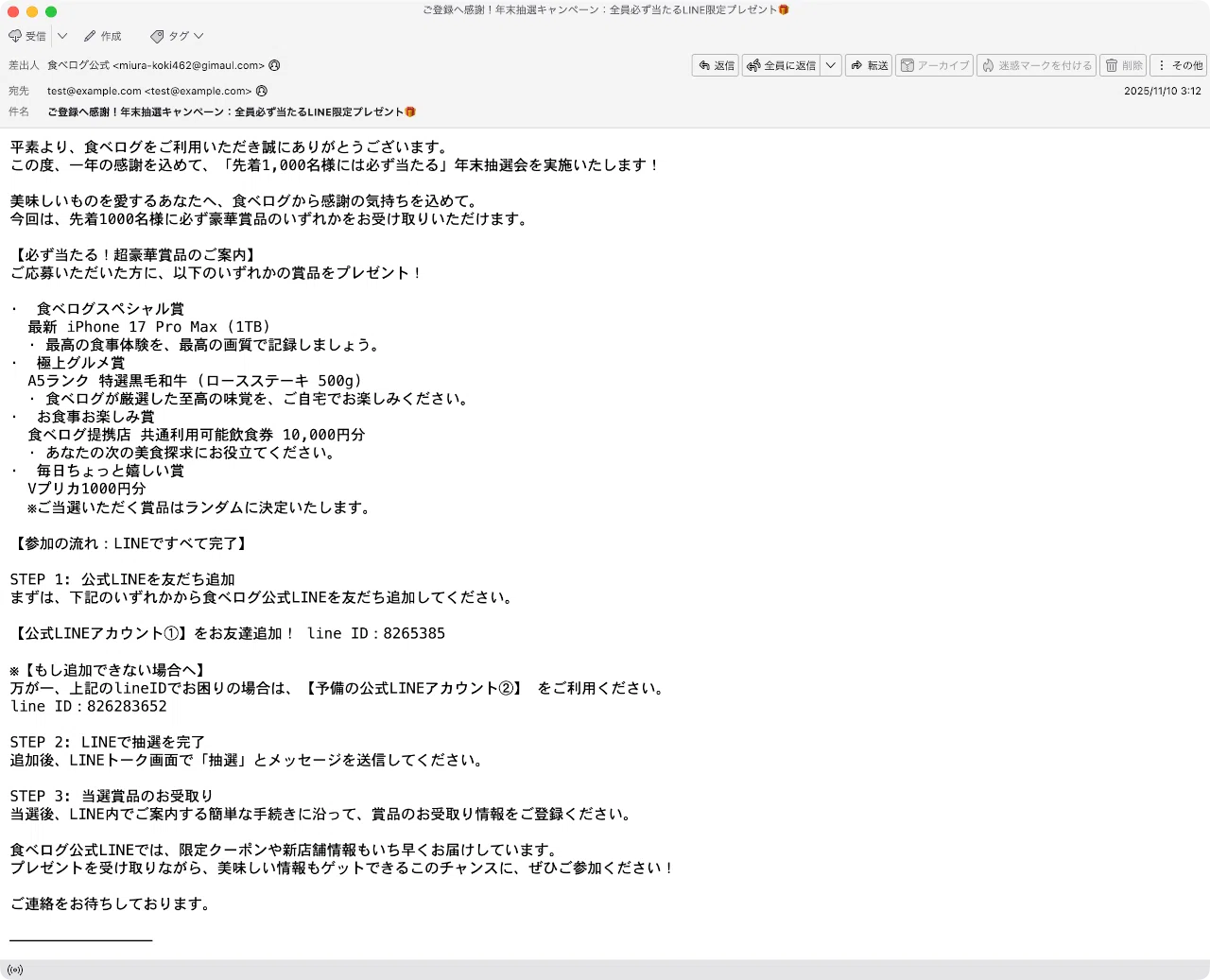Viewport: 1210px width, 980px height.
Task: Reply to the email with 返信
Action: tap(716, 65)
